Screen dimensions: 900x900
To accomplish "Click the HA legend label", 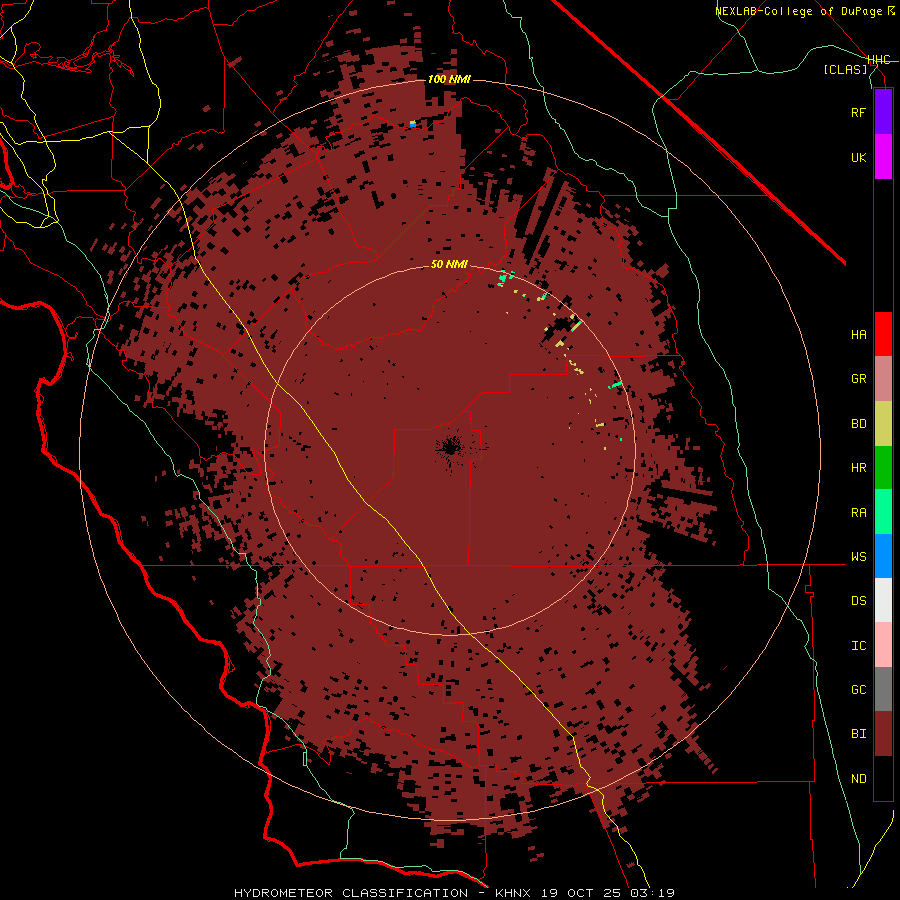I will [x=858, y=334].
